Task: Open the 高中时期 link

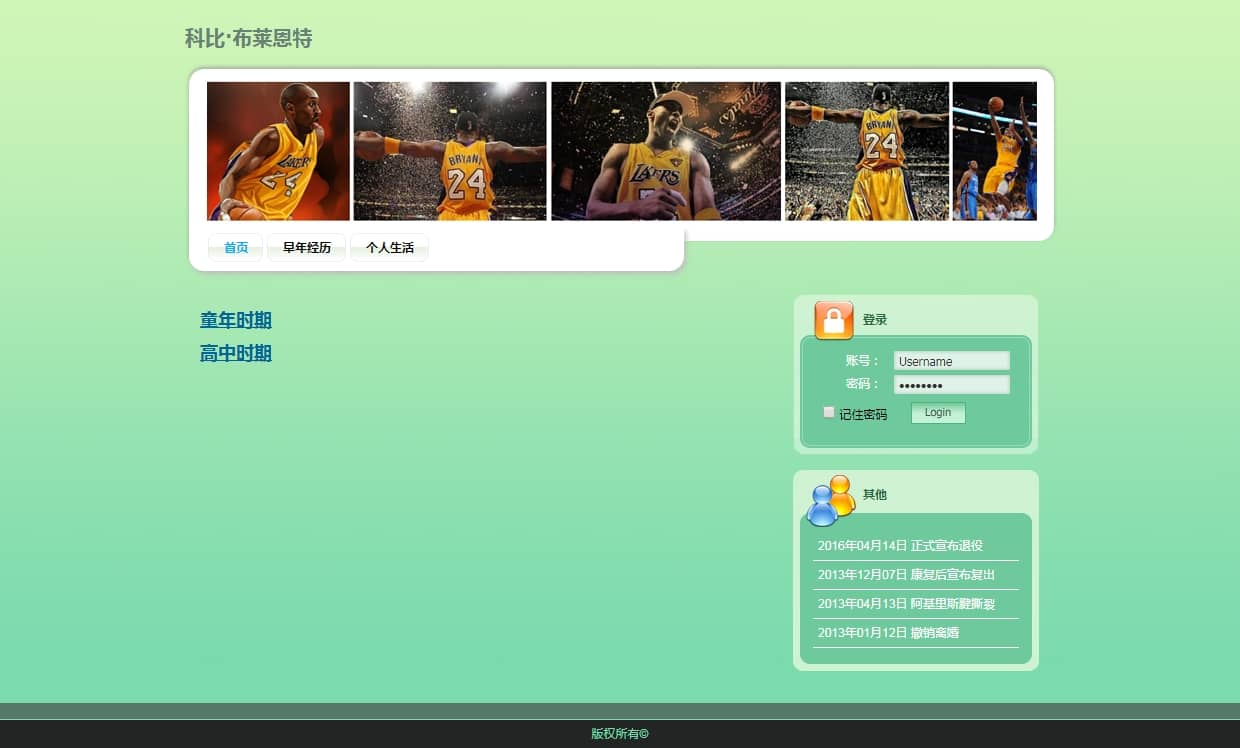Action: coord(236,354)
